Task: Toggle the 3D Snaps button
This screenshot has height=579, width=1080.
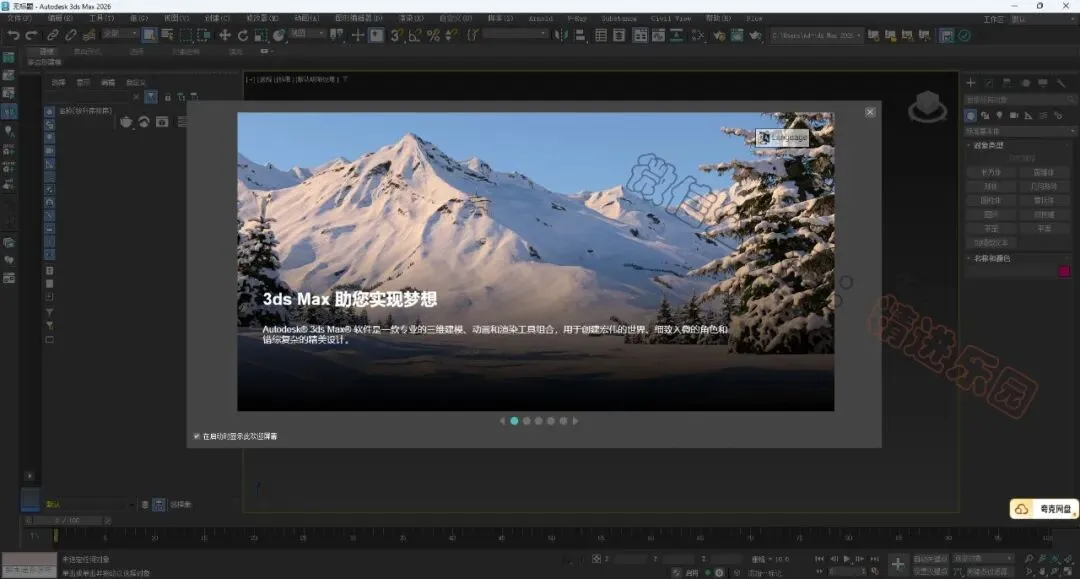Action: pyautogui.click(x=397, y=35)
